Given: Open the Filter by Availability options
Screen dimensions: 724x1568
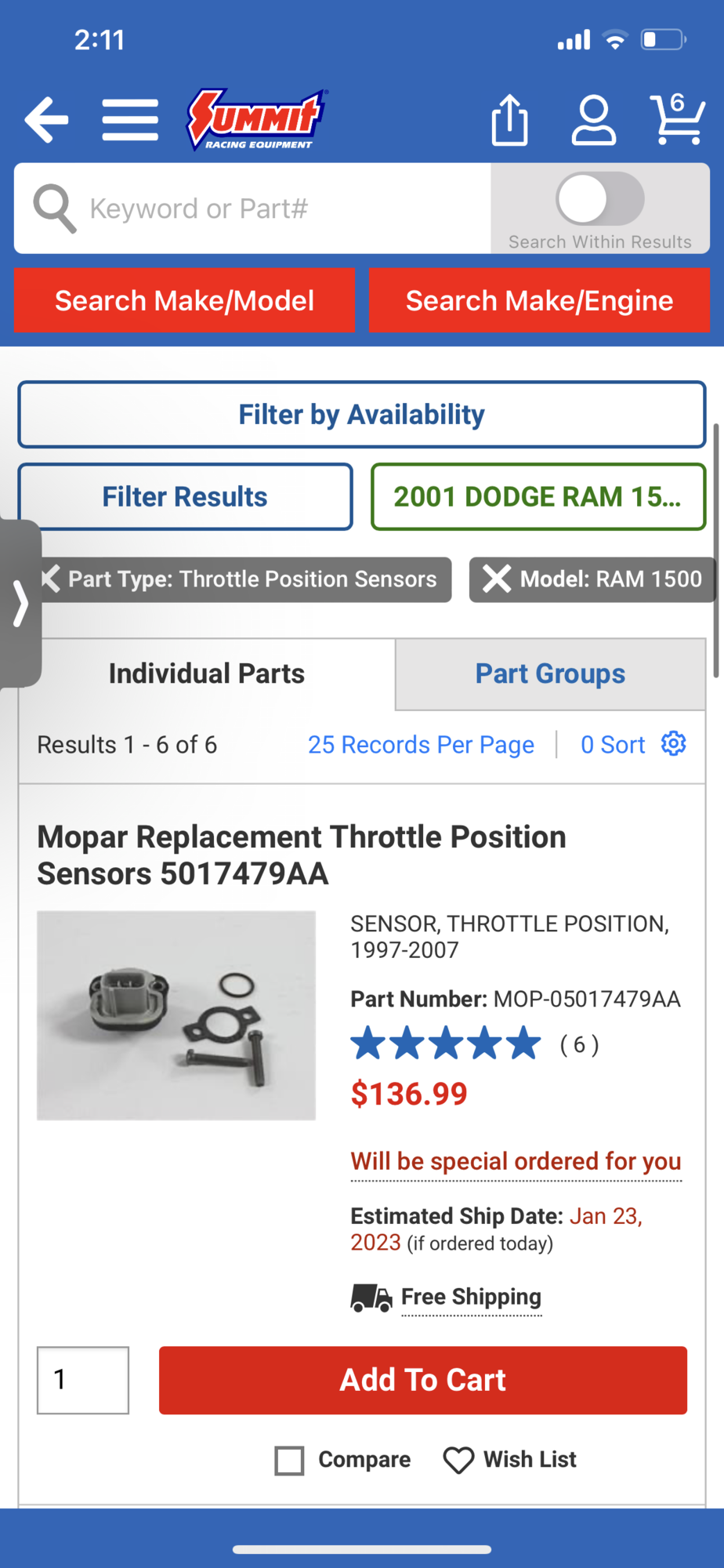Looking at the screenshot, I should 362,414.
